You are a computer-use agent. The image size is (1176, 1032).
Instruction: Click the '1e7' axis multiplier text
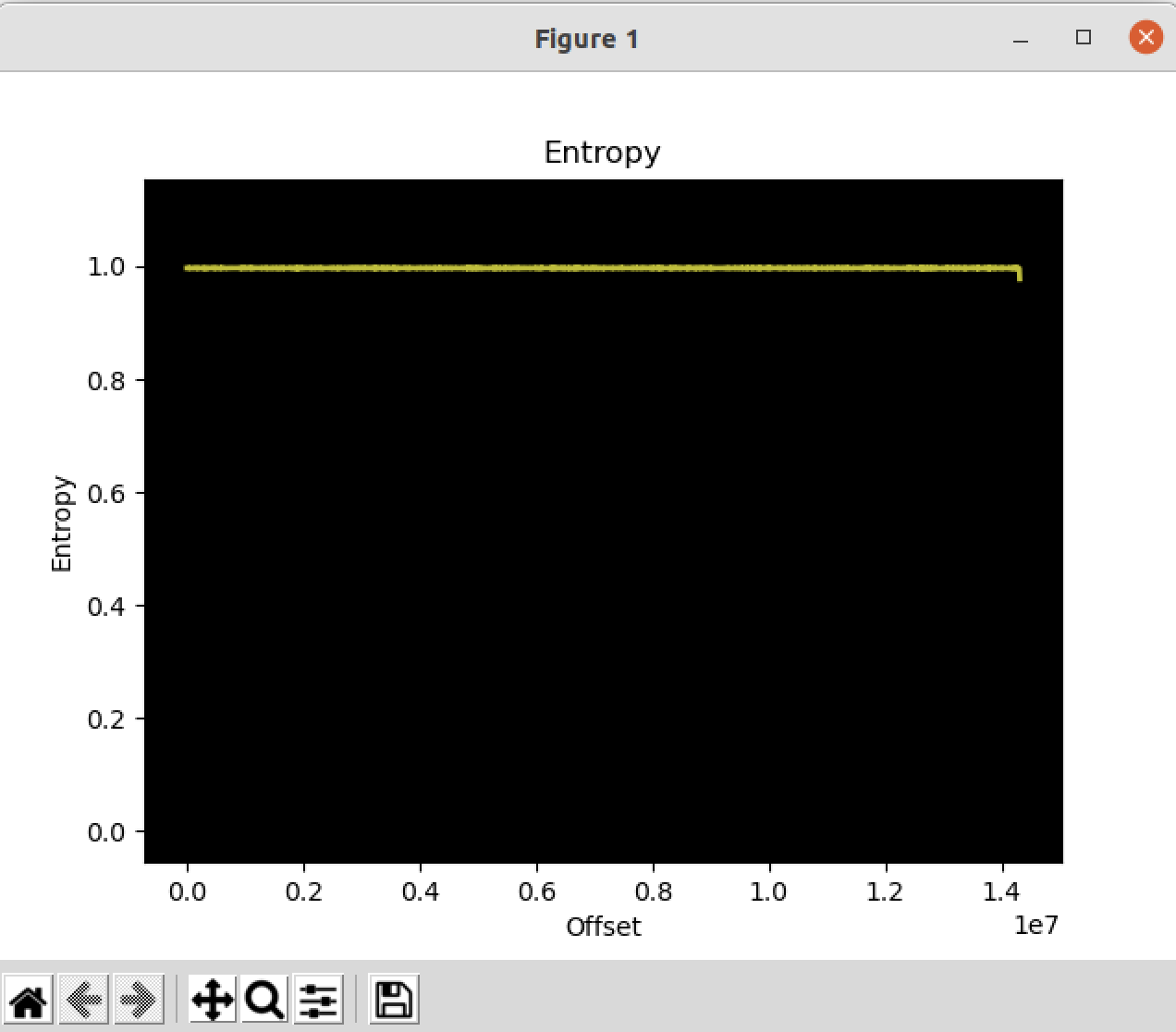[x=1035, y=925]
